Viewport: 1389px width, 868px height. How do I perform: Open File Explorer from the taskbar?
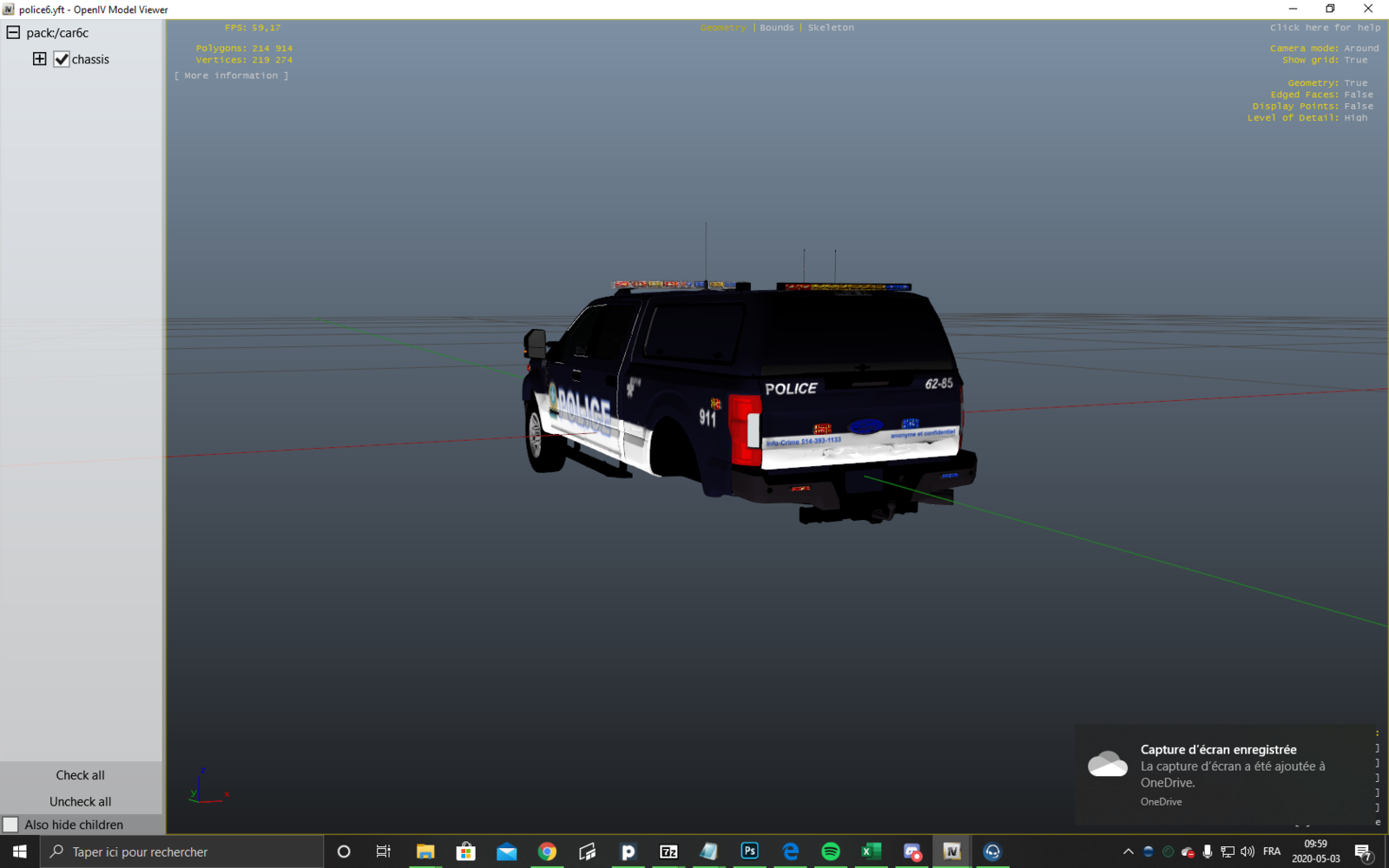coord(425,852)
